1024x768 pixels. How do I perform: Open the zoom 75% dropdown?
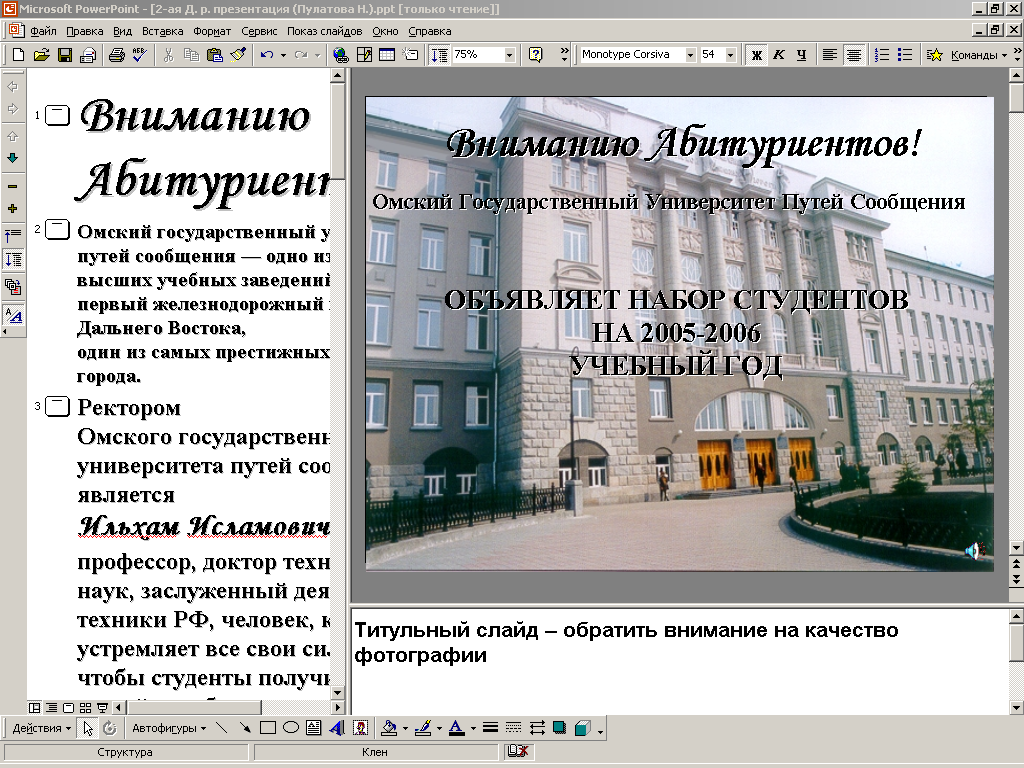pyautogui.click(x=509, y=55)
